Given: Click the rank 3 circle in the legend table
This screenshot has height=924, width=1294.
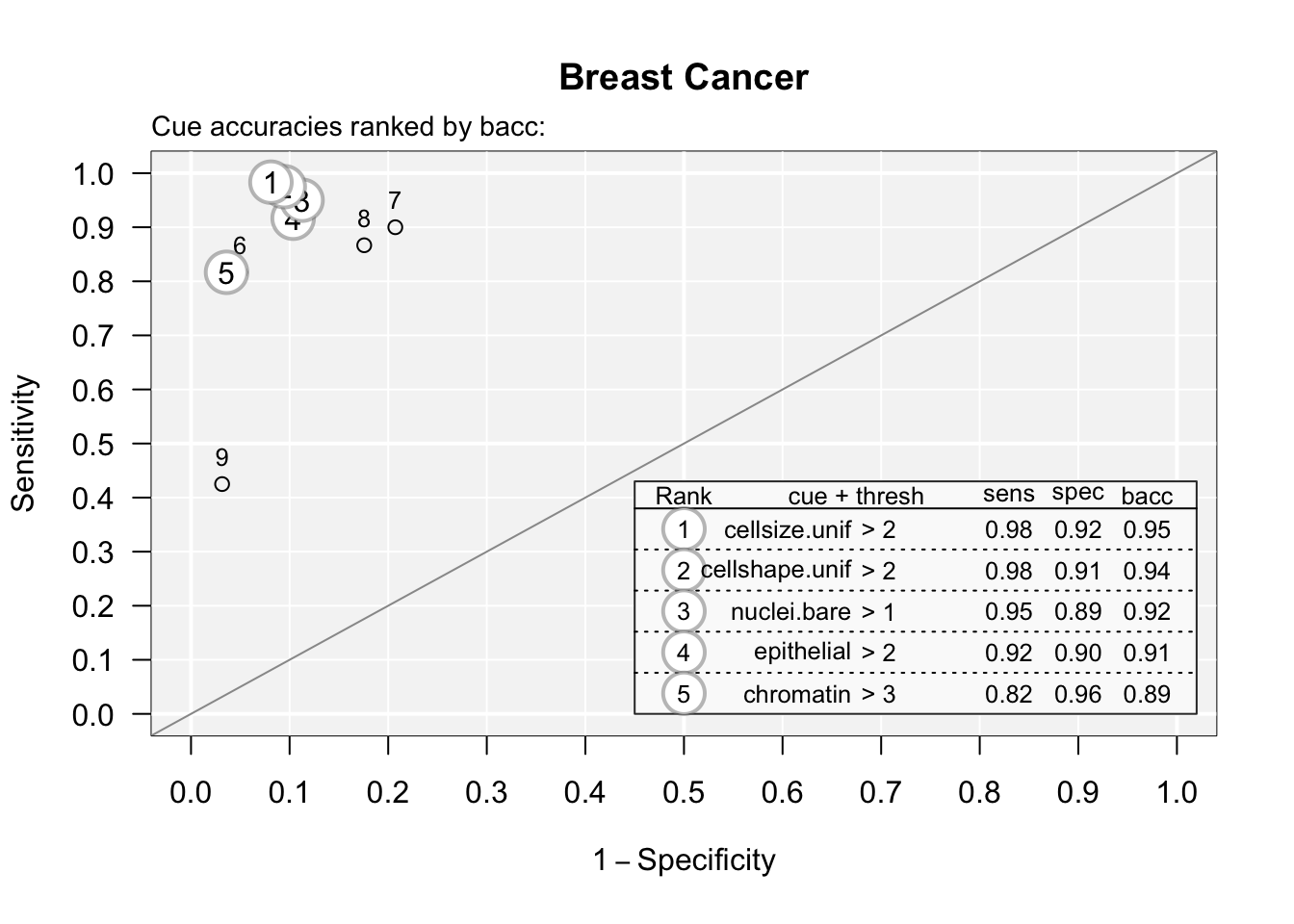Looking at the screenshot, I should (684, 611).
